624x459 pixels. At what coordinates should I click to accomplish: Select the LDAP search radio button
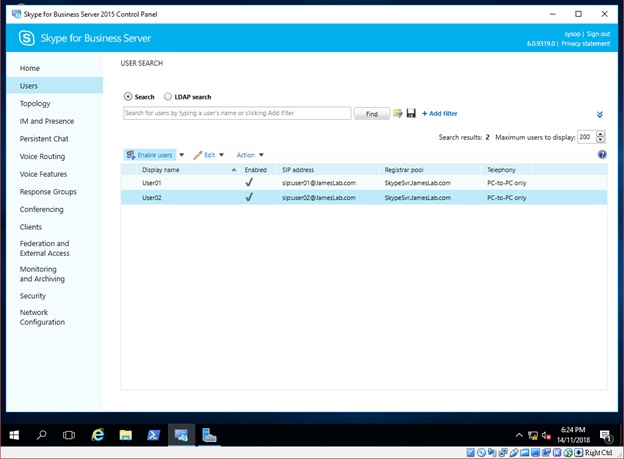tap(168, 97)
